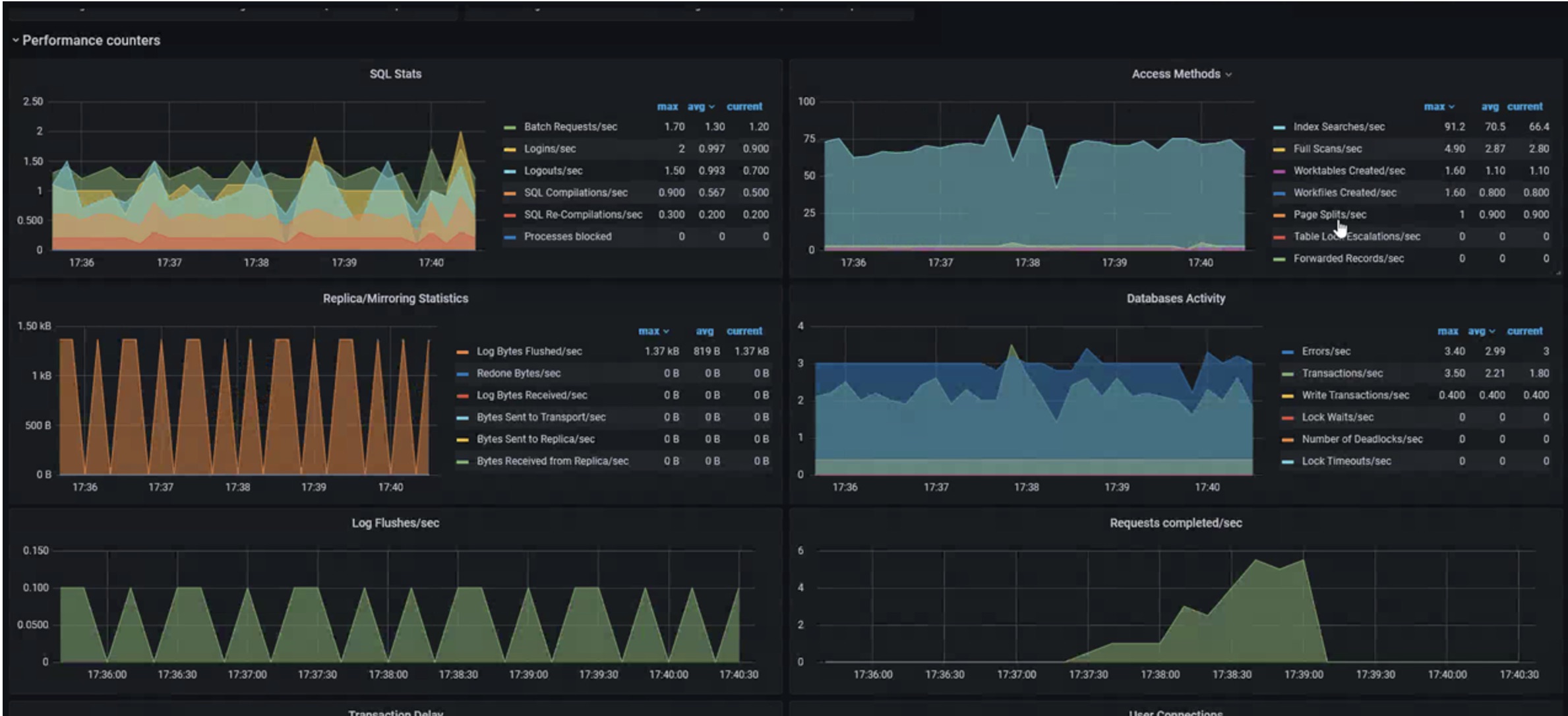Sort Databases Activity legend by avg
Image resolution: width=1568 pixels, height=716 pixels.
point(1481,331)
